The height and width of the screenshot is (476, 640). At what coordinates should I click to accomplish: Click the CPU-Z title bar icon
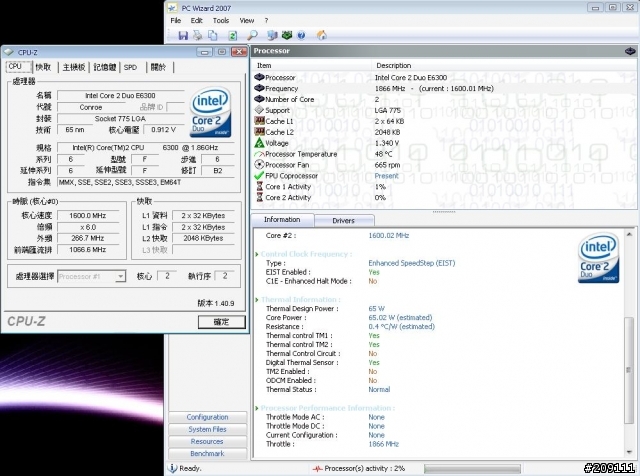coord(9,52)
